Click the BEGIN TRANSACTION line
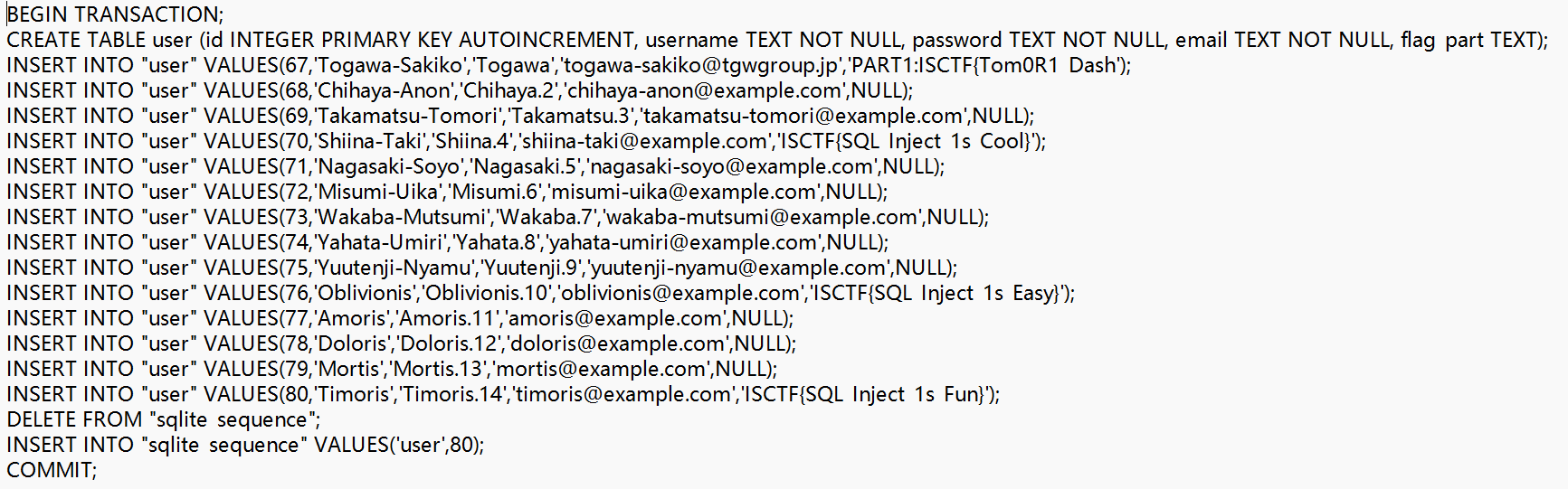Image resolution: width=1568 pixels, height=489 pixels. point(115,14)
